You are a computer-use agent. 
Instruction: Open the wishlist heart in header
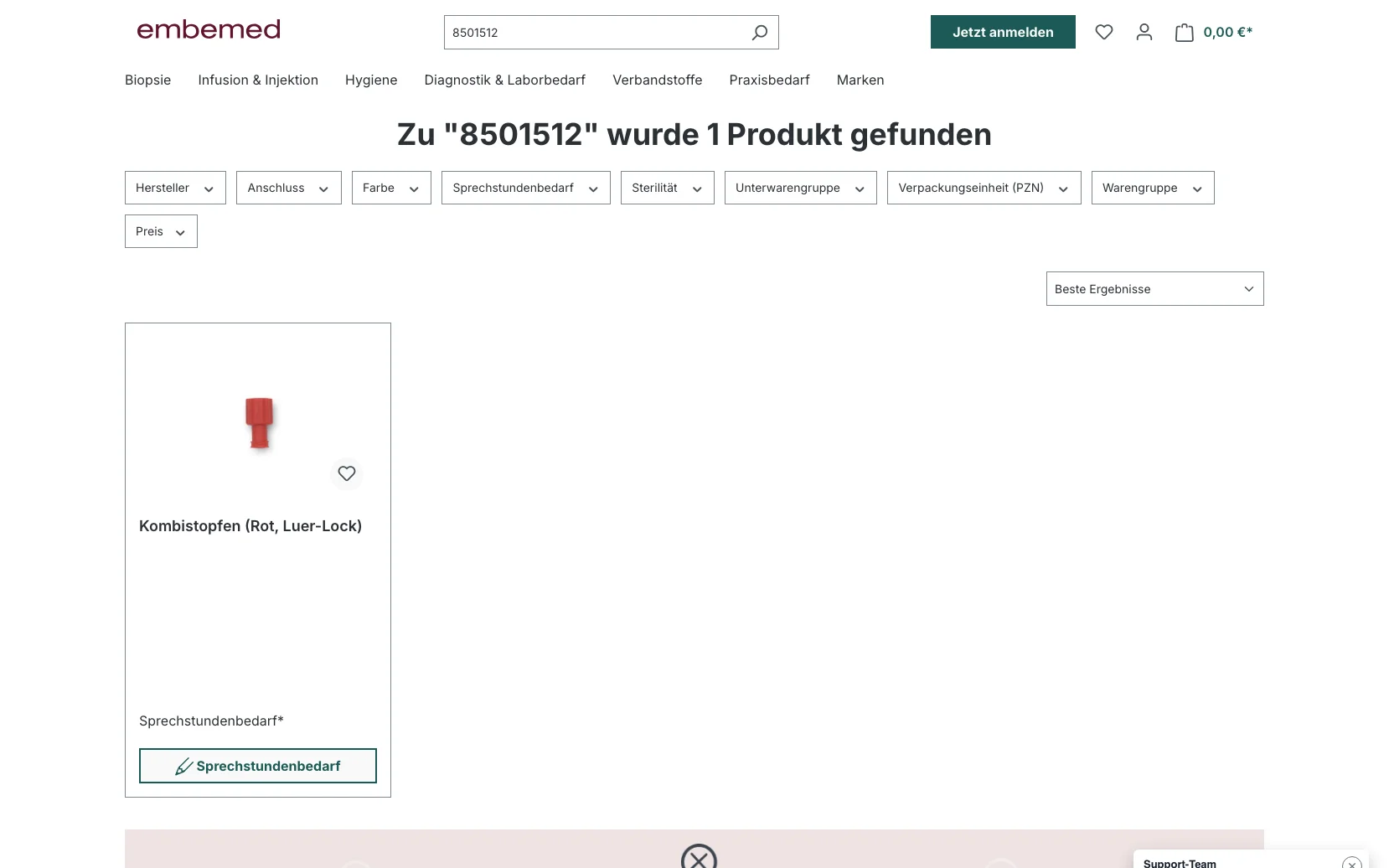click(1104, 32)
